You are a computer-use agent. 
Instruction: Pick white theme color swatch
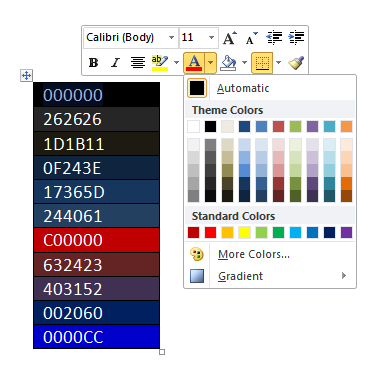(x=194, y=127)
